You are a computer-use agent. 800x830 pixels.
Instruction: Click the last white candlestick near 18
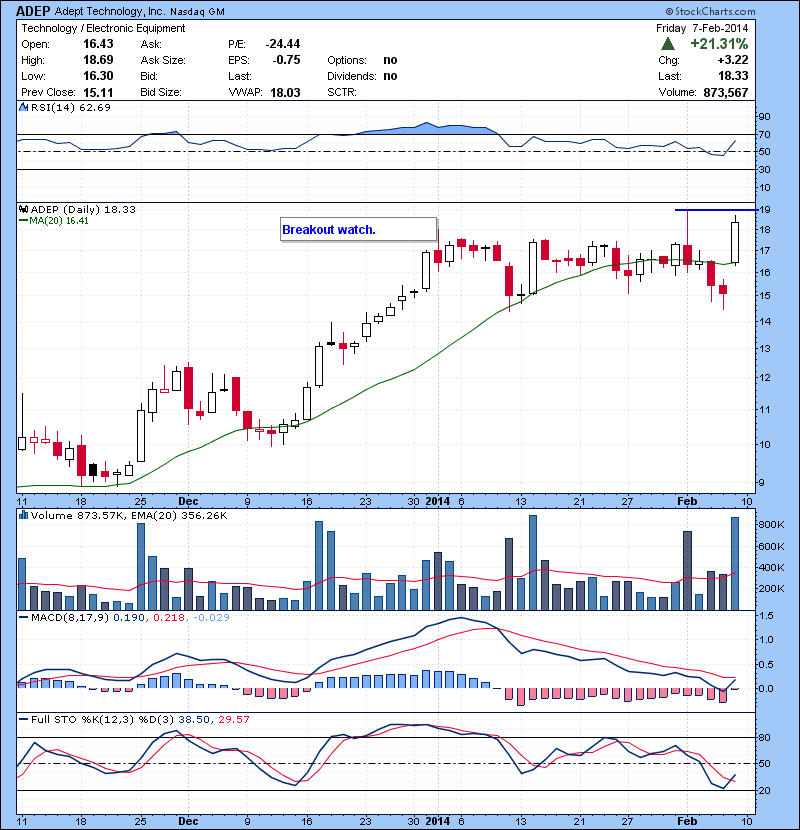click(x=735, y=242)
